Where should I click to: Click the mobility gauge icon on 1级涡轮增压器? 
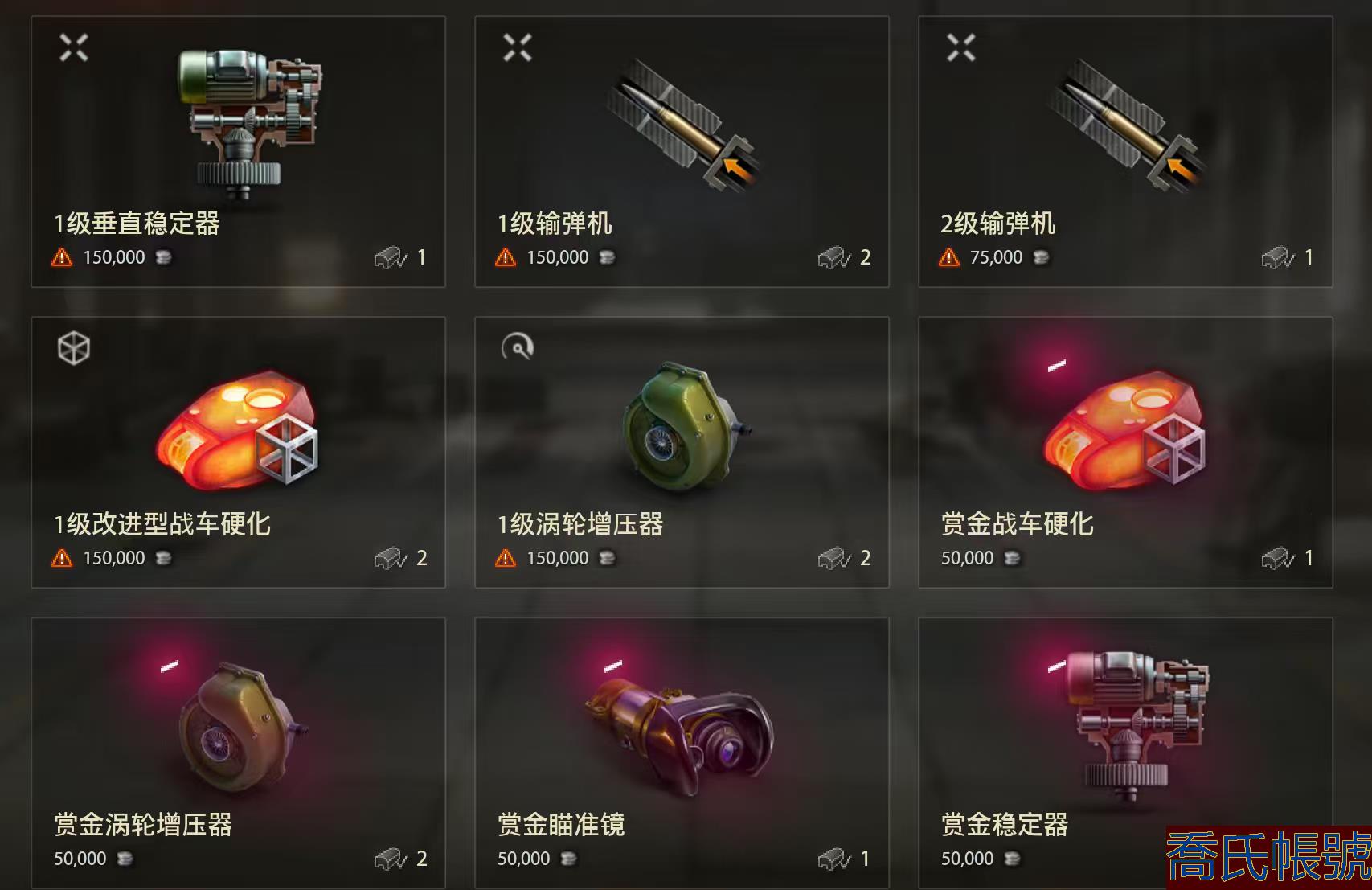point(518,347)
